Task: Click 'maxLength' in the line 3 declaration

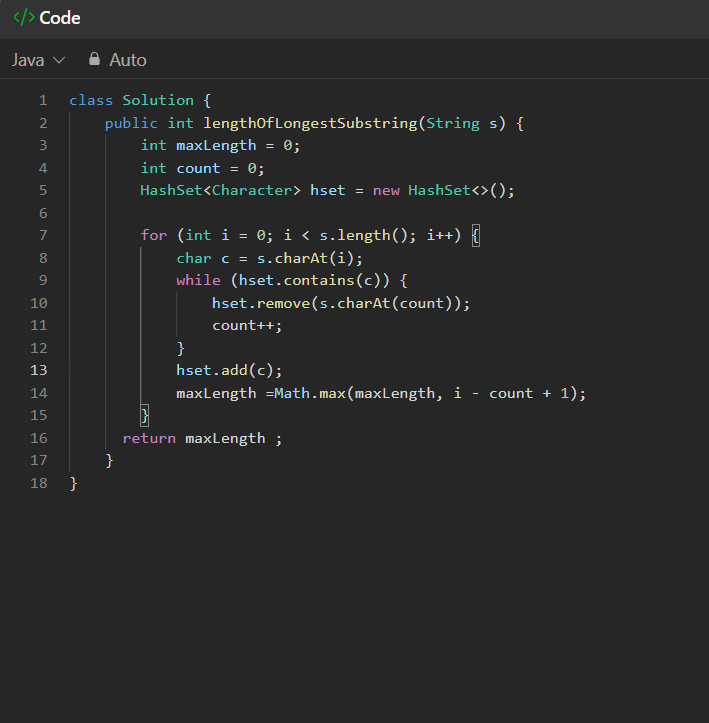Action: pos(216,146)
